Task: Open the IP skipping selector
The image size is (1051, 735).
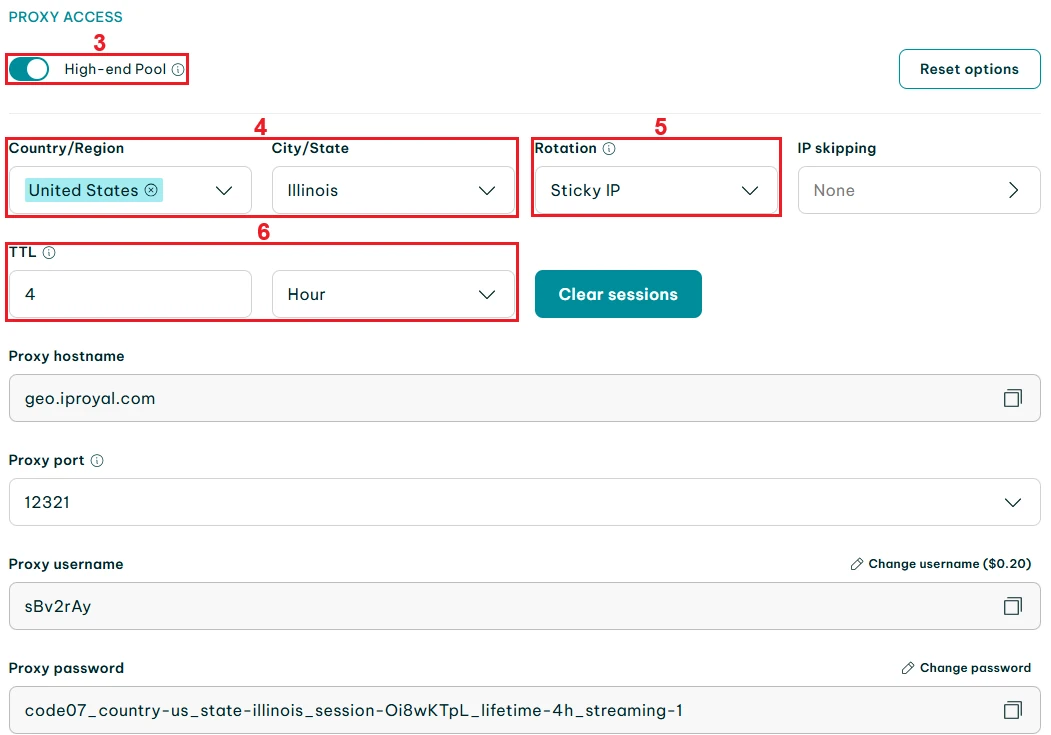Action: coord(918,190)
